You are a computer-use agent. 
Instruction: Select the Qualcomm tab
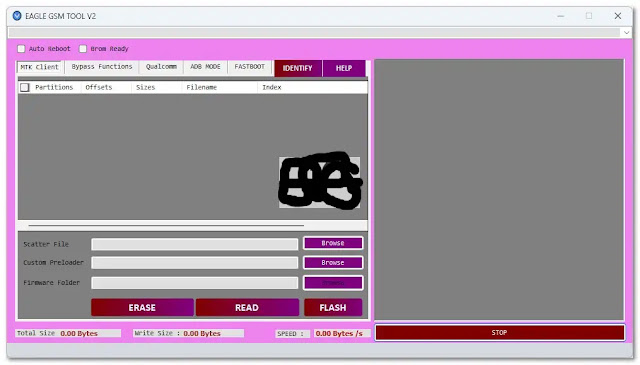point(161,67)
